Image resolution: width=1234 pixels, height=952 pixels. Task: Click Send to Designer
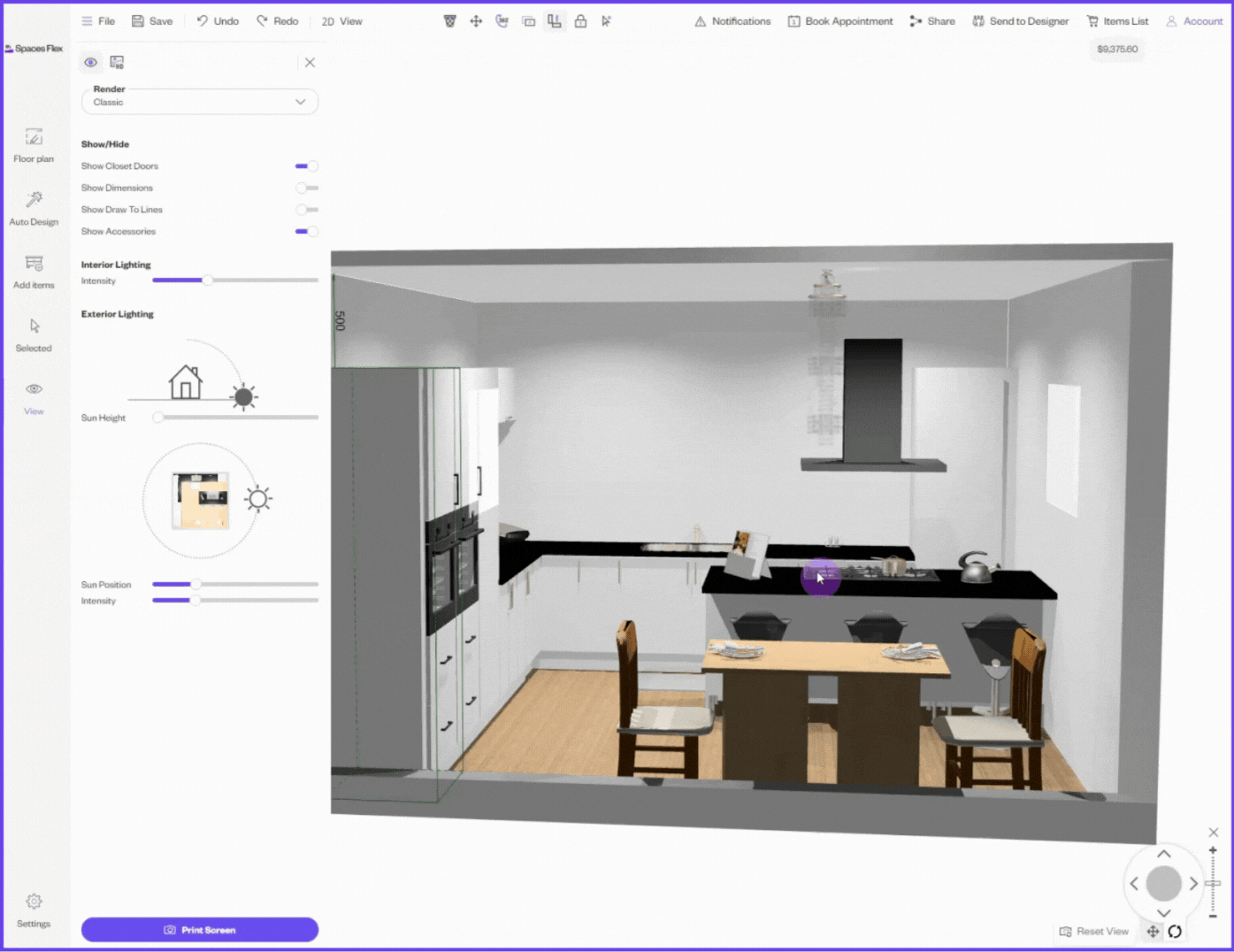[1020, 20]
